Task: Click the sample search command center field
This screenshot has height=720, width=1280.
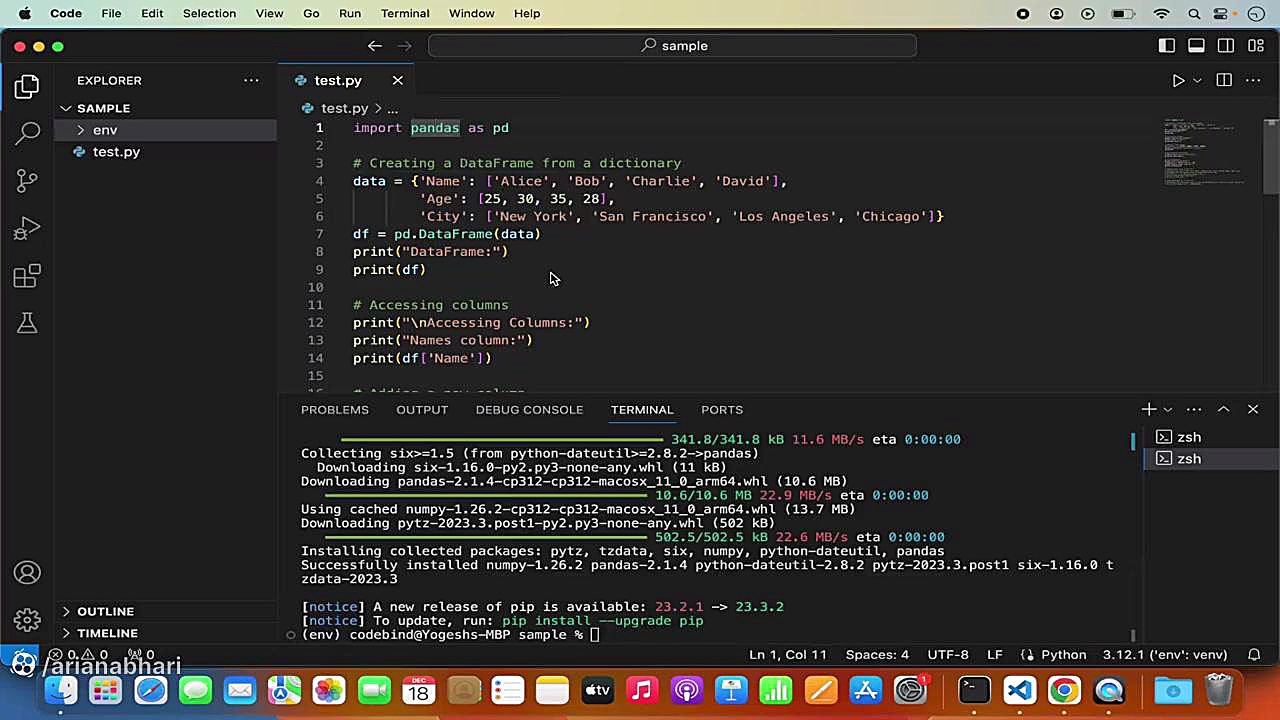Action: click(672, 46)
